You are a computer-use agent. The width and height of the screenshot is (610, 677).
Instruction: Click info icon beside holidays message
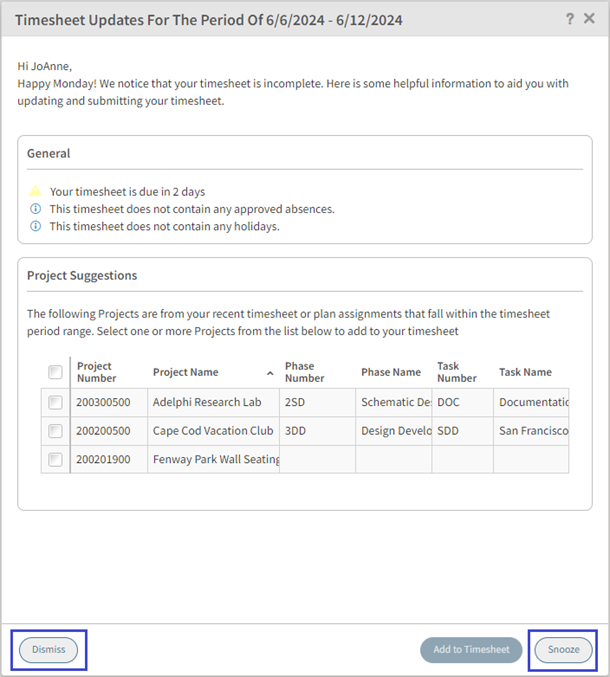click(x=35, y=226)
